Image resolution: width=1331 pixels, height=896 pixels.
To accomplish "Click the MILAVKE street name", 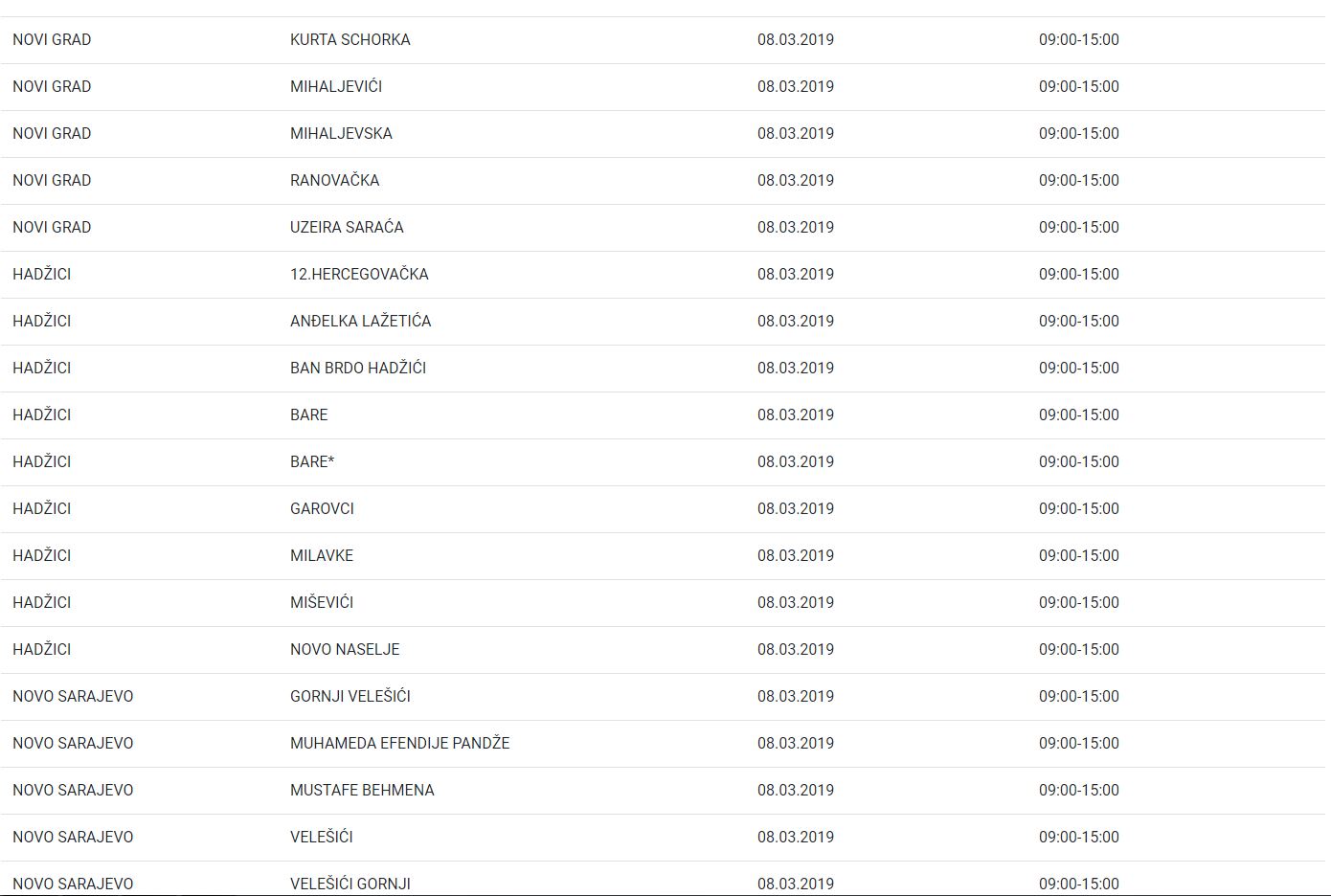I will [322, 556].
